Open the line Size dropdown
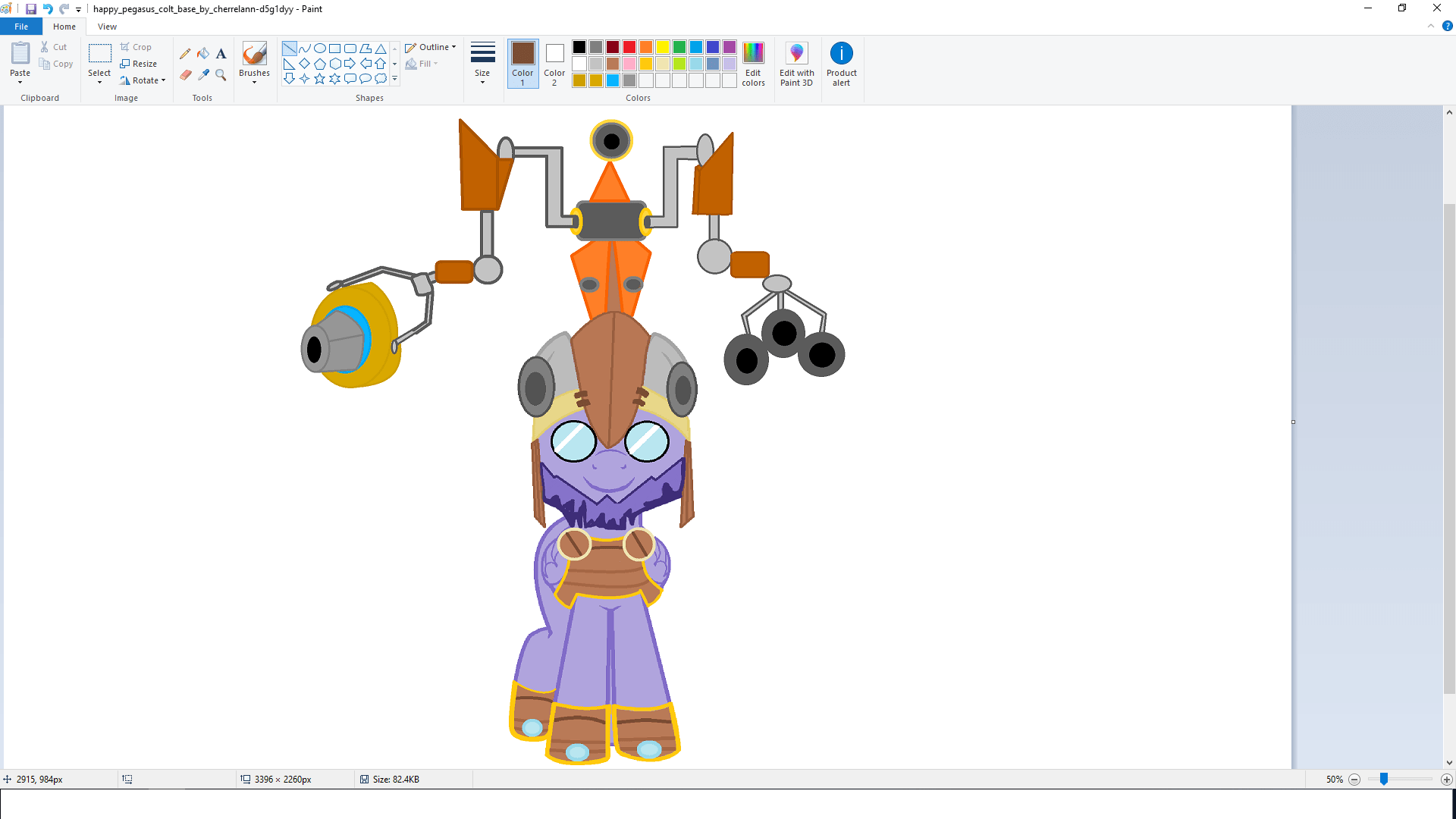 click(482, 64)
